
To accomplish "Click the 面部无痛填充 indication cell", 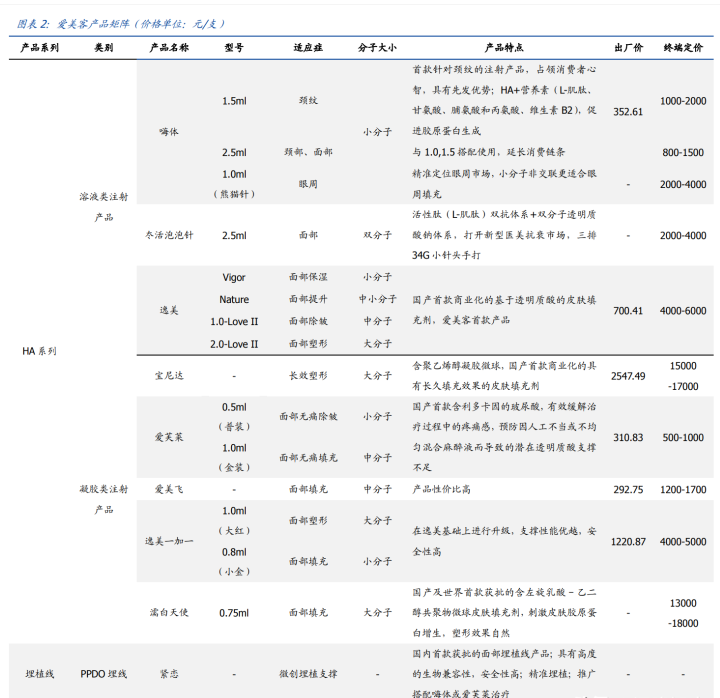I will click(308, 457).
